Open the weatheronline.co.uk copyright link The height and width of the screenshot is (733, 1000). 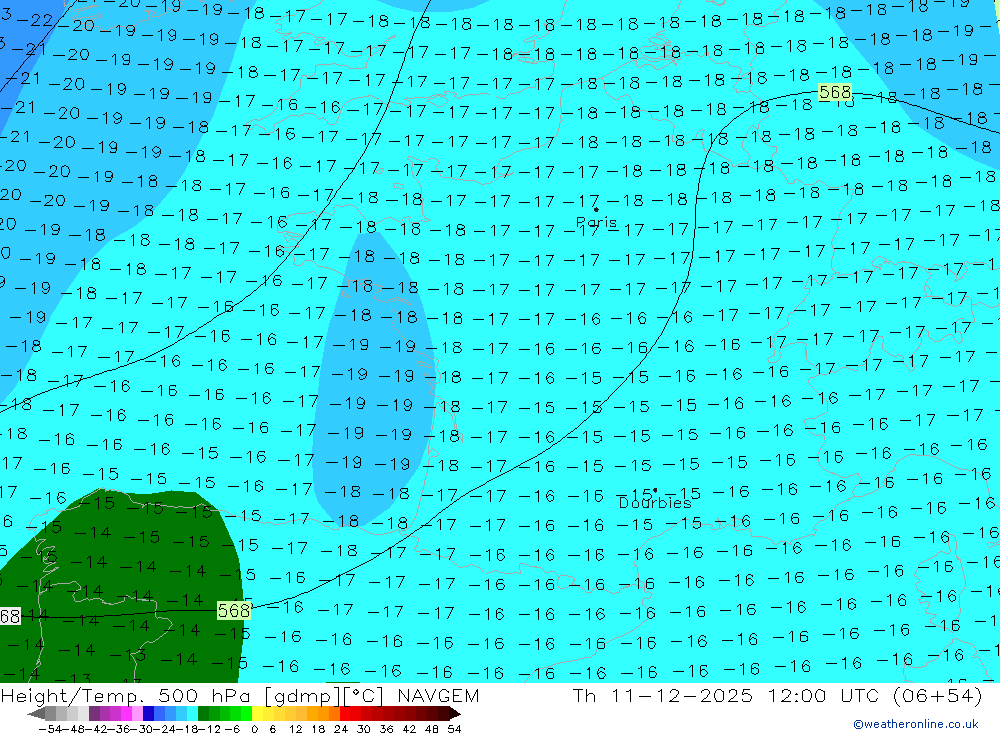click(916, 724)
